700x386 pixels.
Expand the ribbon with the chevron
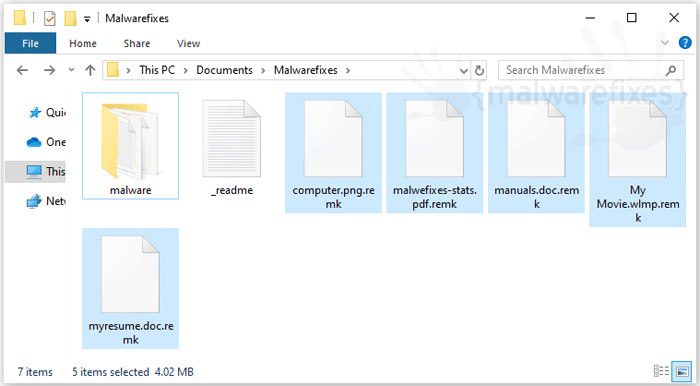coord(665,43)
